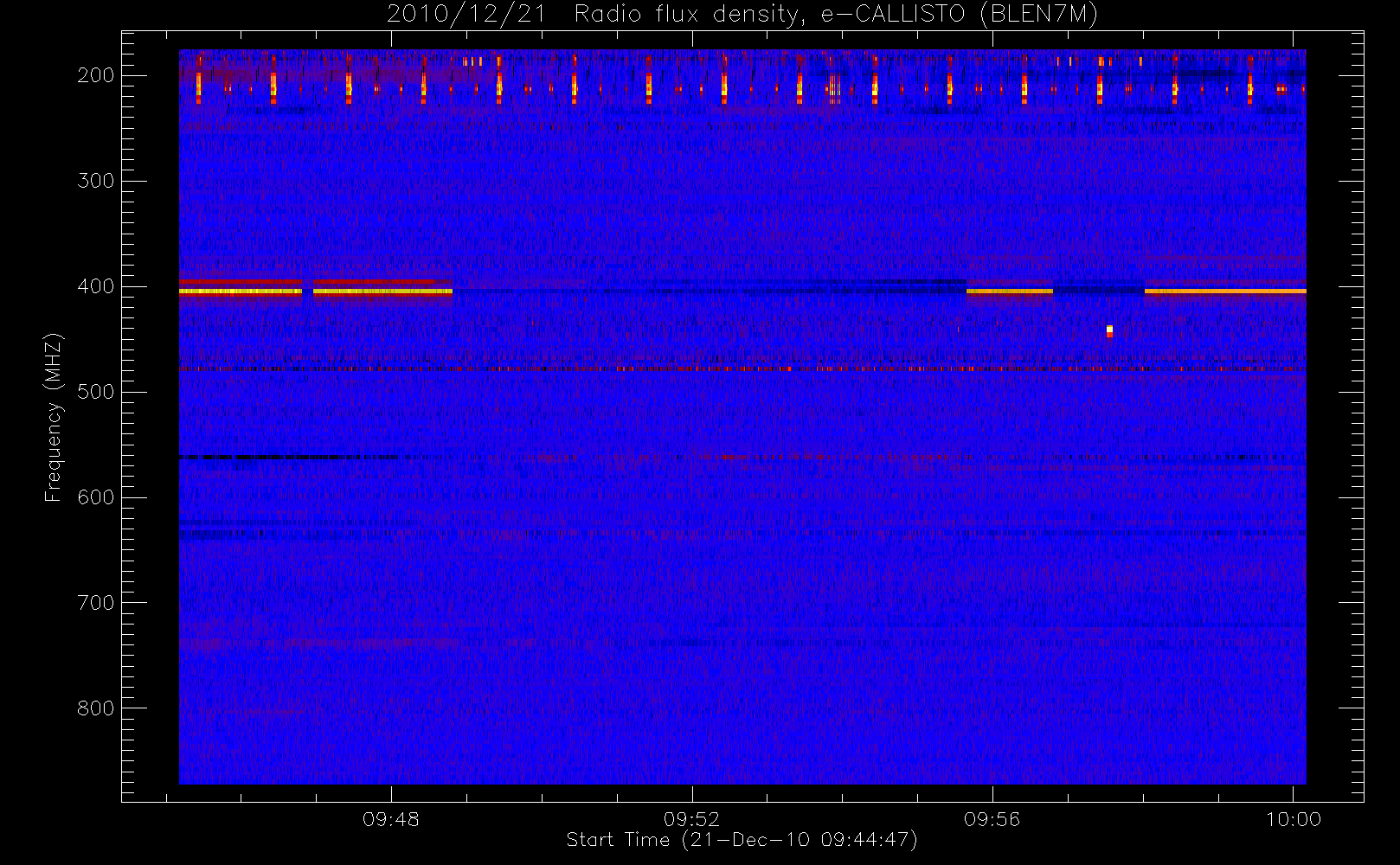This screenshot has height=865, width=1400.
Task: Click the isolated bright white-red spot near 450 MHz
Action: pos(1109,330)
